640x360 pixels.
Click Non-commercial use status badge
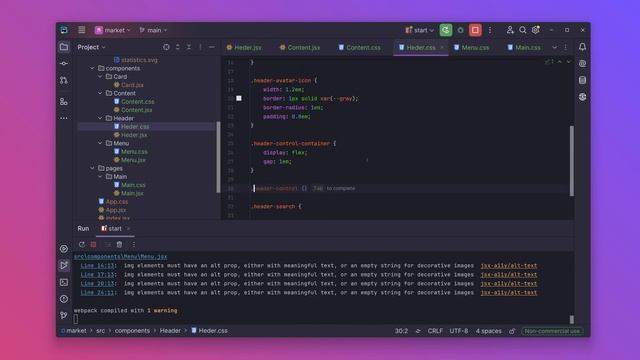coord(552,331)
